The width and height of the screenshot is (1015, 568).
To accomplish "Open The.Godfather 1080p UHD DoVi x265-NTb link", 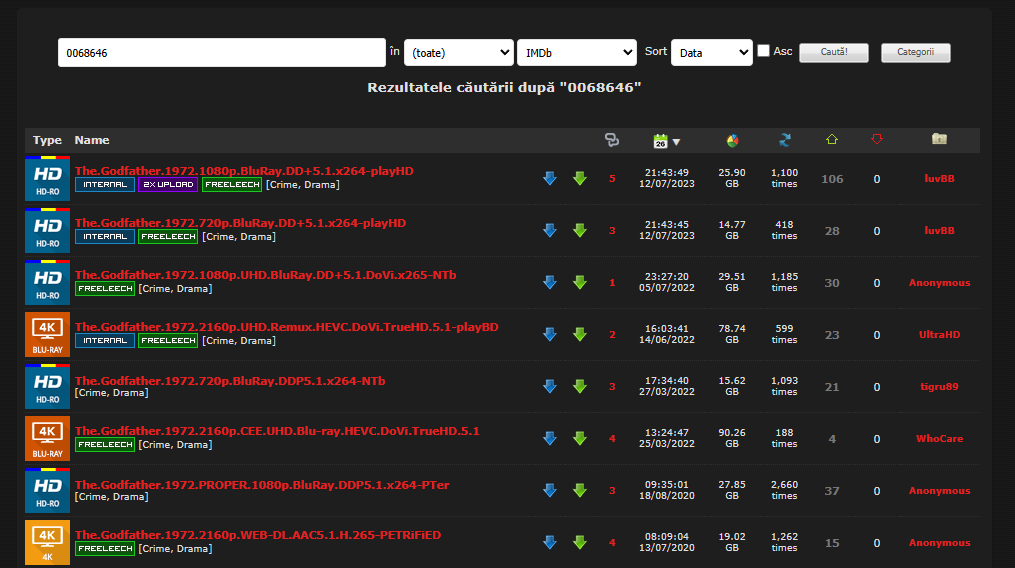I will (265, 275).
